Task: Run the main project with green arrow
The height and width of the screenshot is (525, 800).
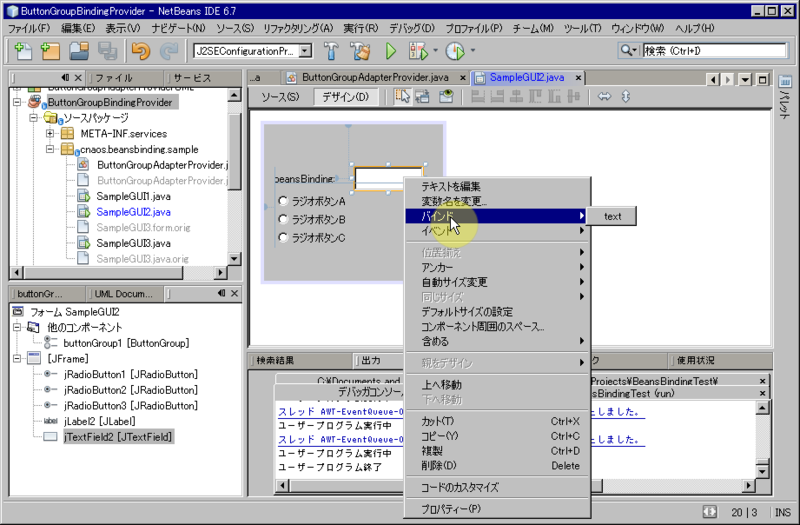Action: click(x=391, y=51)
